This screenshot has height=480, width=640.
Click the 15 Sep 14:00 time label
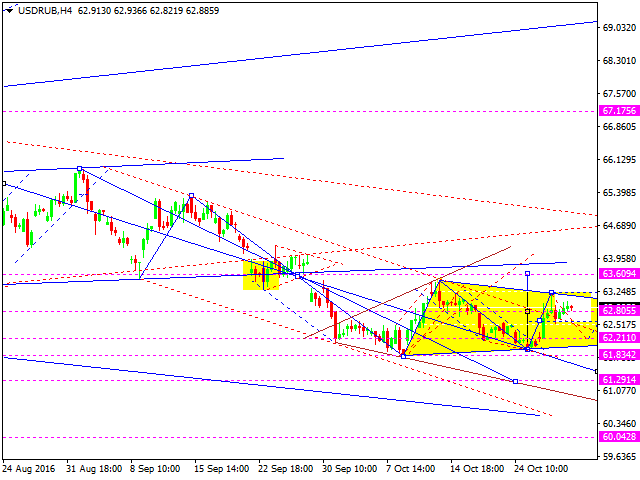(222, 469)
